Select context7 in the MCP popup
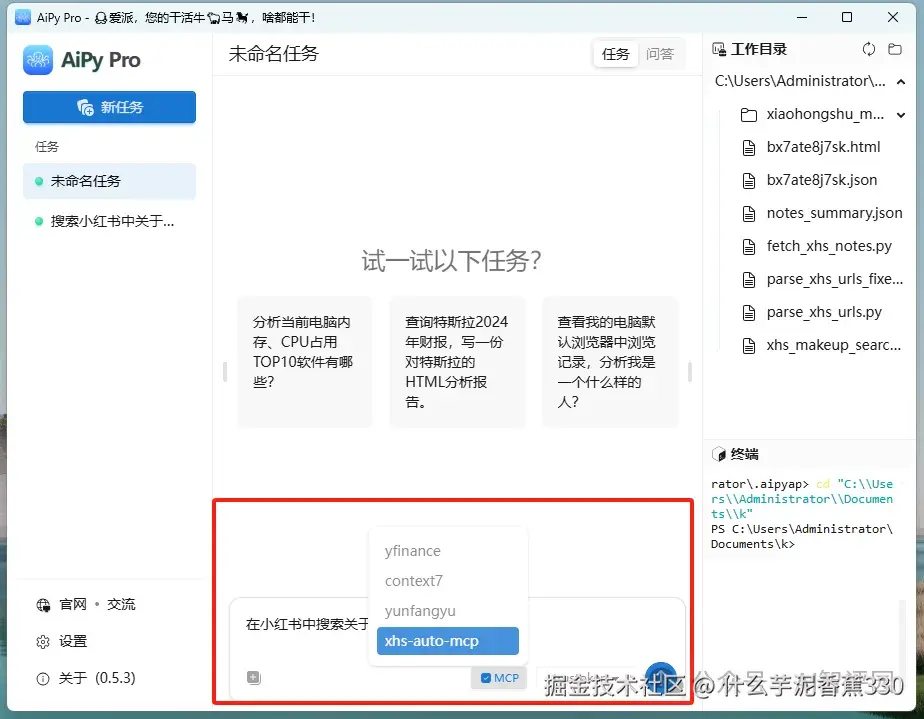Viewport: 924px width, 719px height. pyautogui.click(x=414, y=581)
